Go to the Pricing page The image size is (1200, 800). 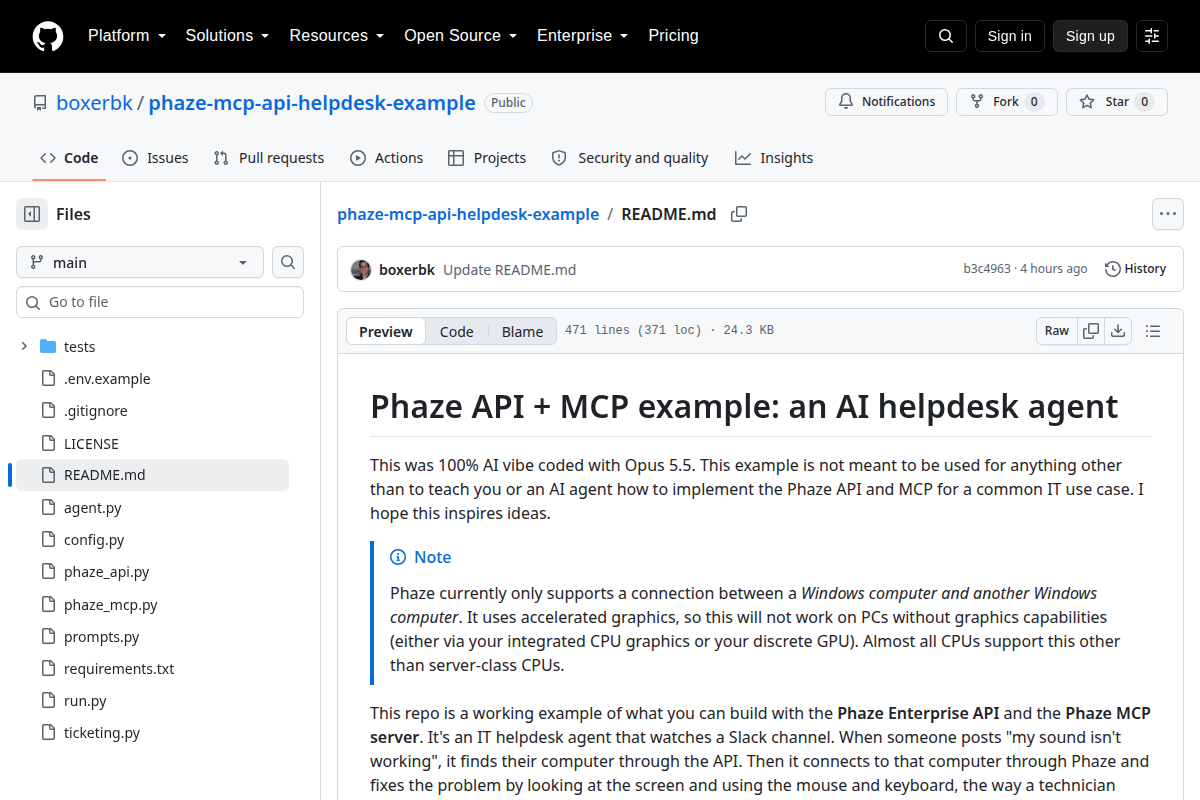point(674,36)
